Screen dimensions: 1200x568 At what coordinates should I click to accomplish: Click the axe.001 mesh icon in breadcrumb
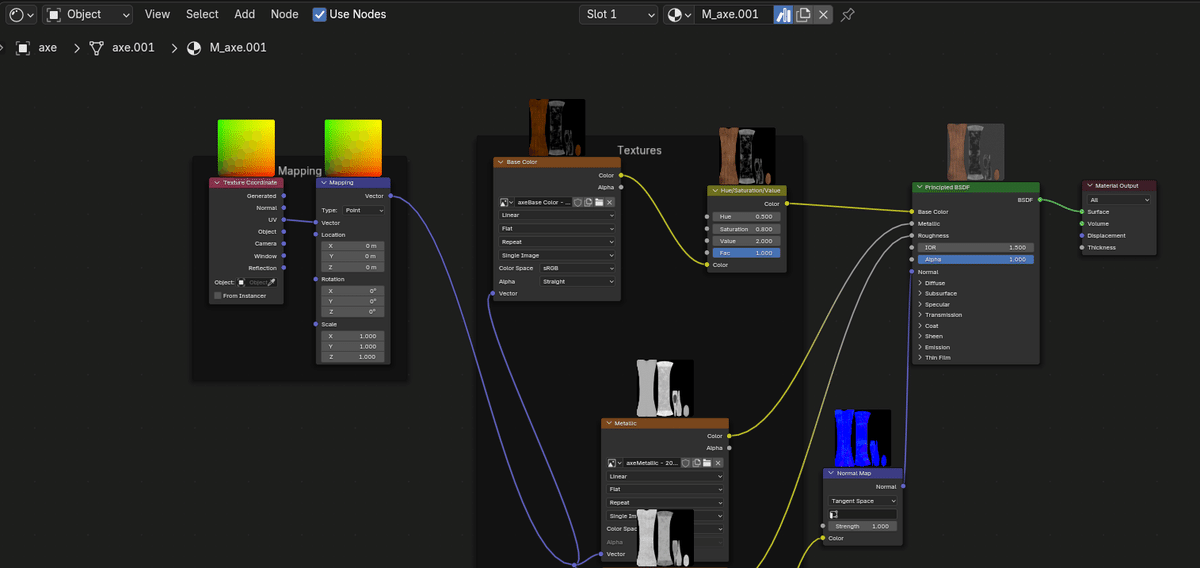click(97, 47)
